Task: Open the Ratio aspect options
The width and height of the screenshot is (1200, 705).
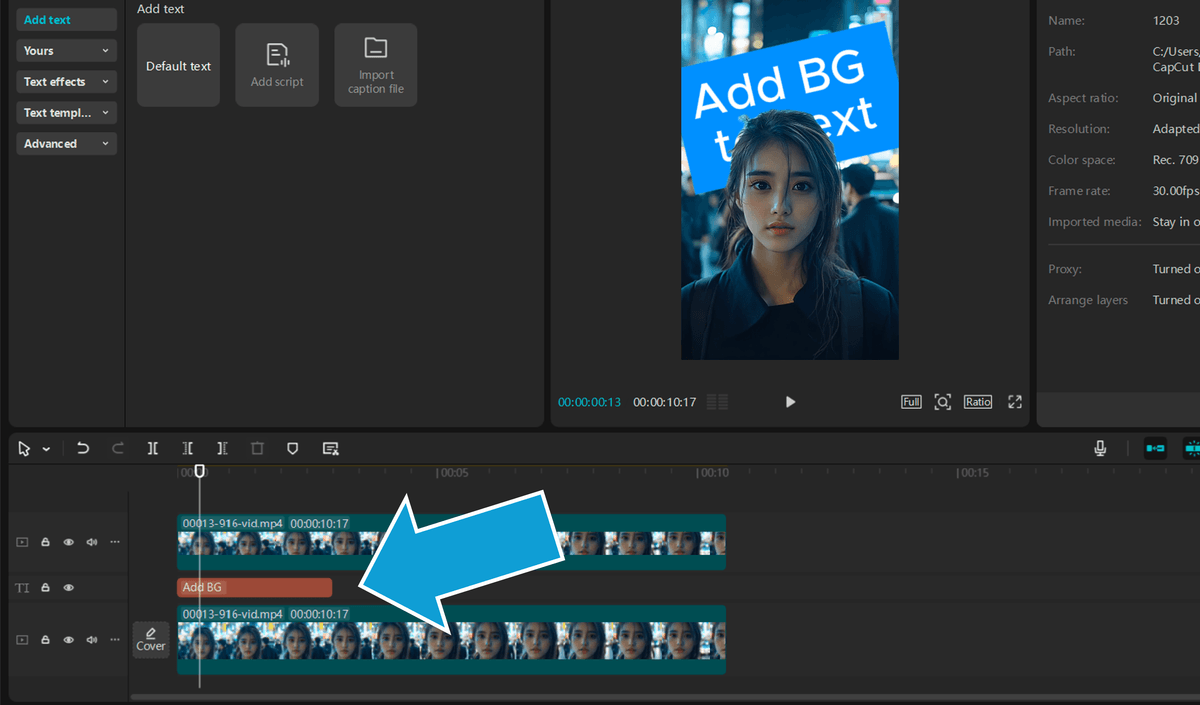Action: pos(978,402)
